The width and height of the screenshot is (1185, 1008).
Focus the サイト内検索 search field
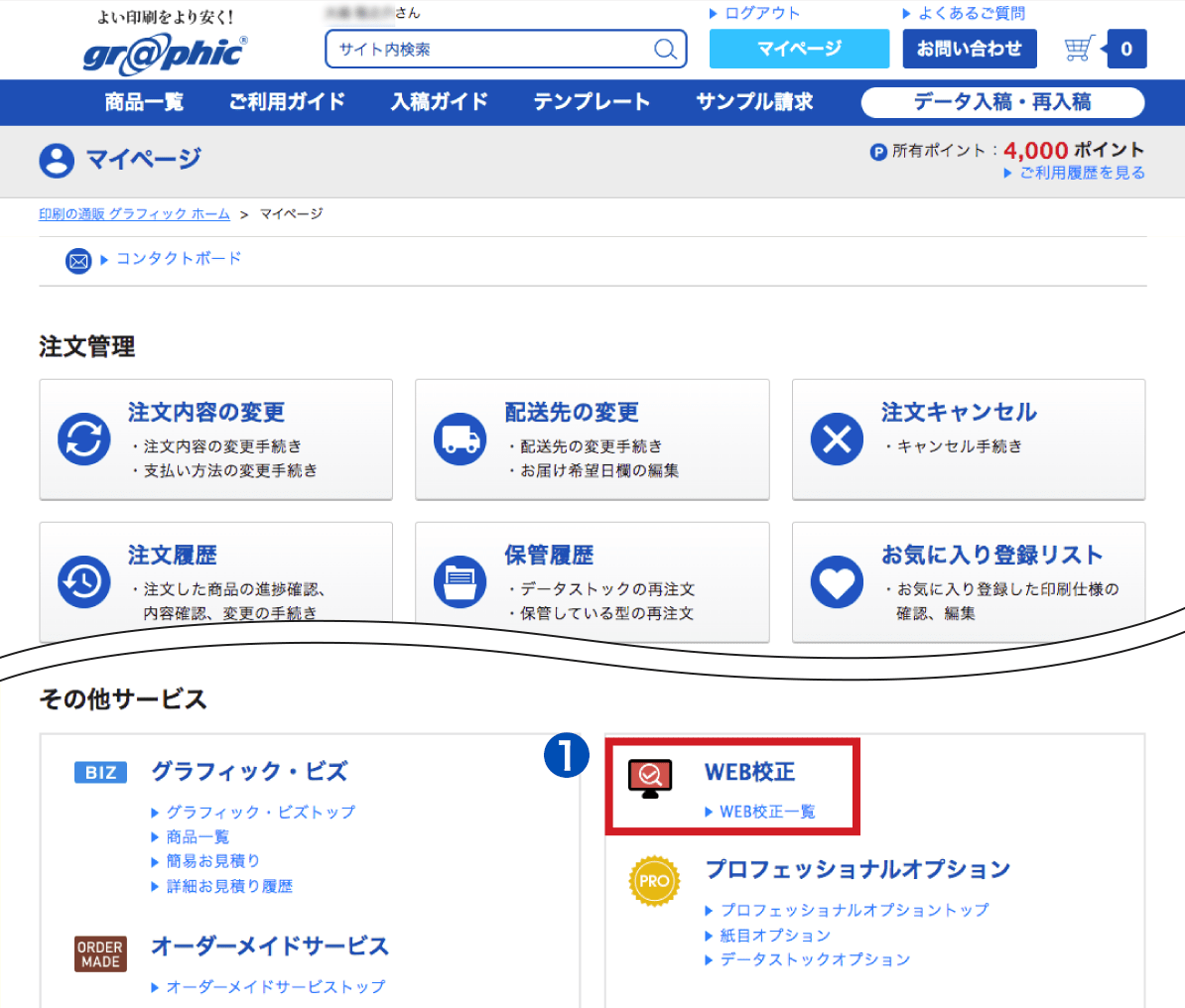click(x=491, y=50)
